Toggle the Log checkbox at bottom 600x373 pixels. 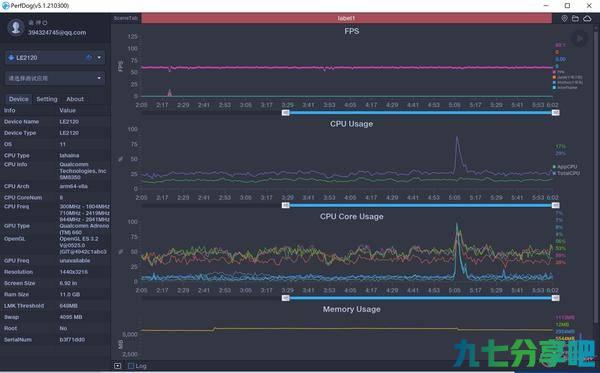pos(131,366)
